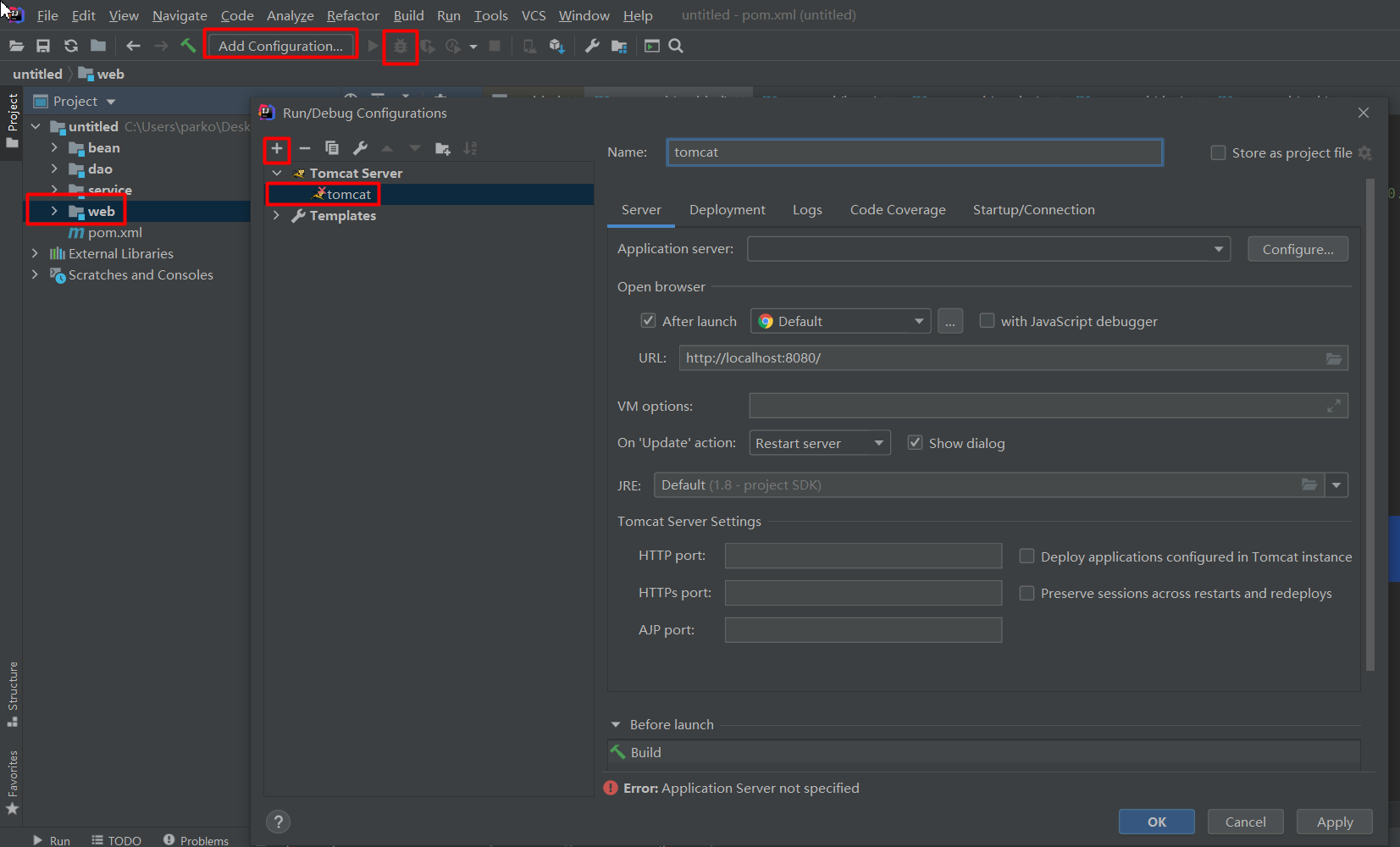The image size is (1400, 847).
Task: Expand the Templates tree node
Action: click(x=277, y=215)
